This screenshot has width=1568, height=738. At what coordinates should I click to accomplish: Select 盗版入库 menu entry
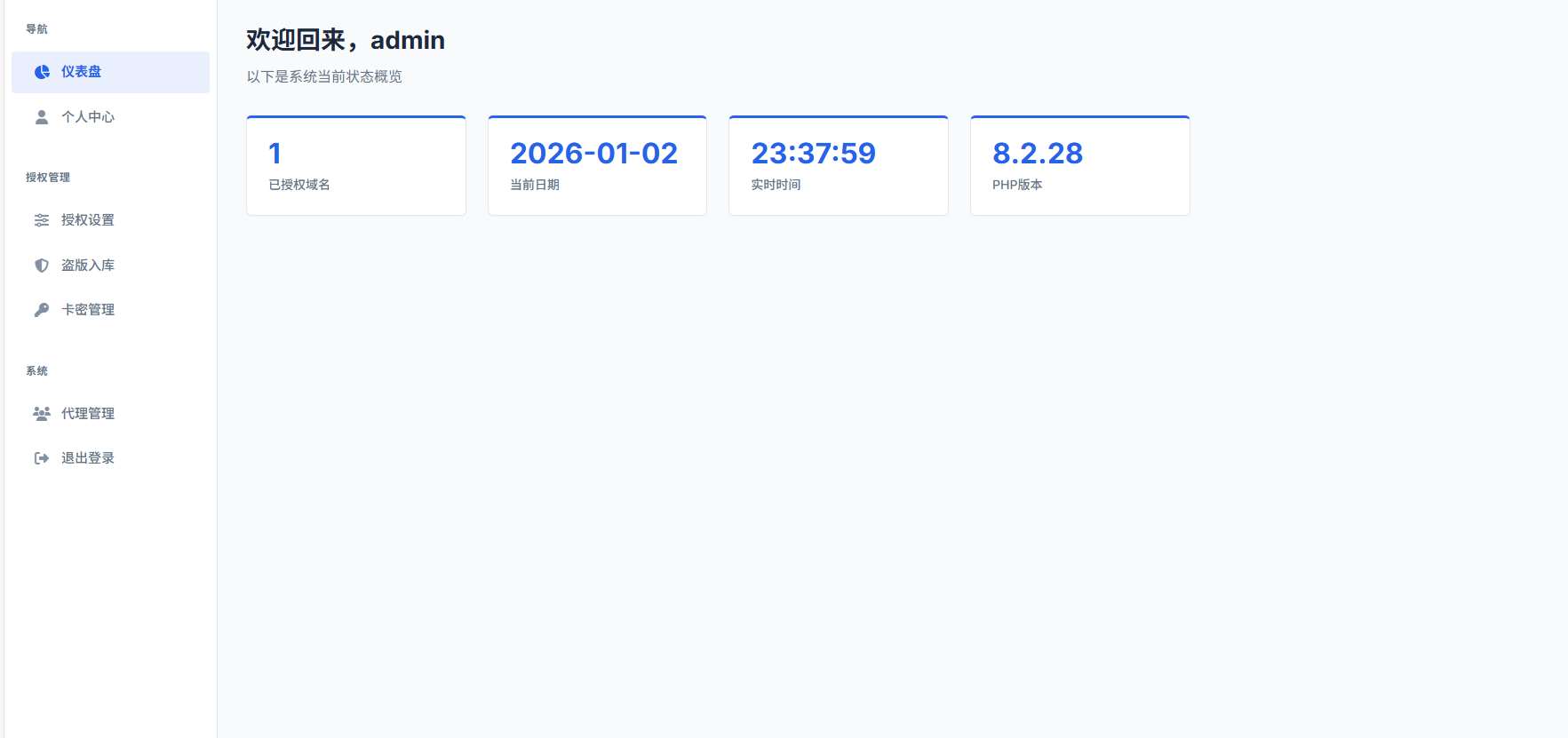88,266
